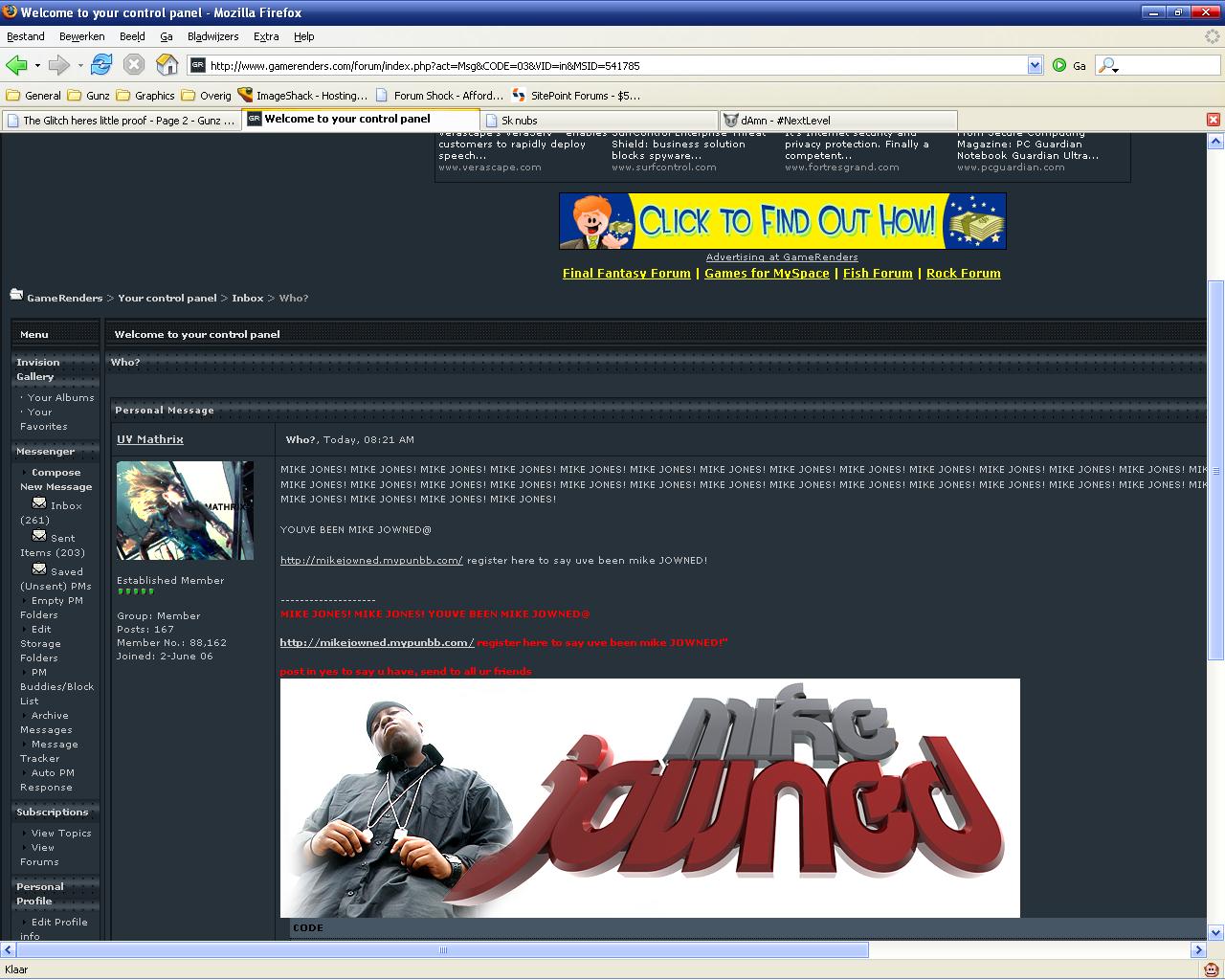
Task: Switch to the dAmn #NextLevel tab
Action: click(x=836, y=121)
